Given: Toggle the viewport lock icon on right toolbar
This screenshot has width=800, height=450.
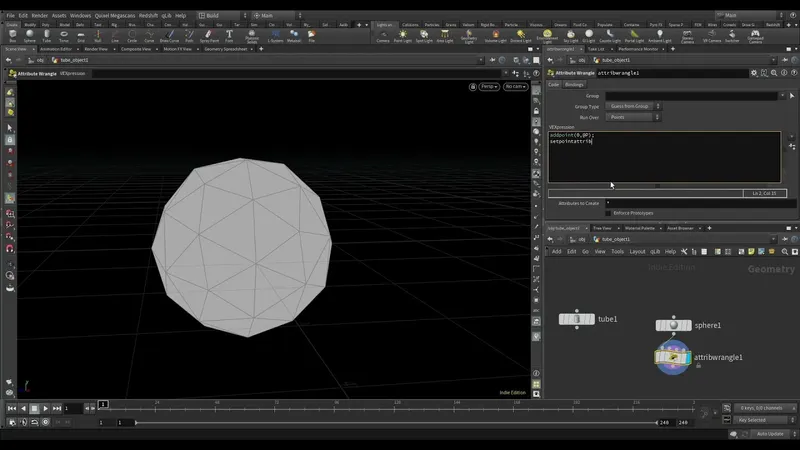Looking at the screenshot, I should (536, 111).
